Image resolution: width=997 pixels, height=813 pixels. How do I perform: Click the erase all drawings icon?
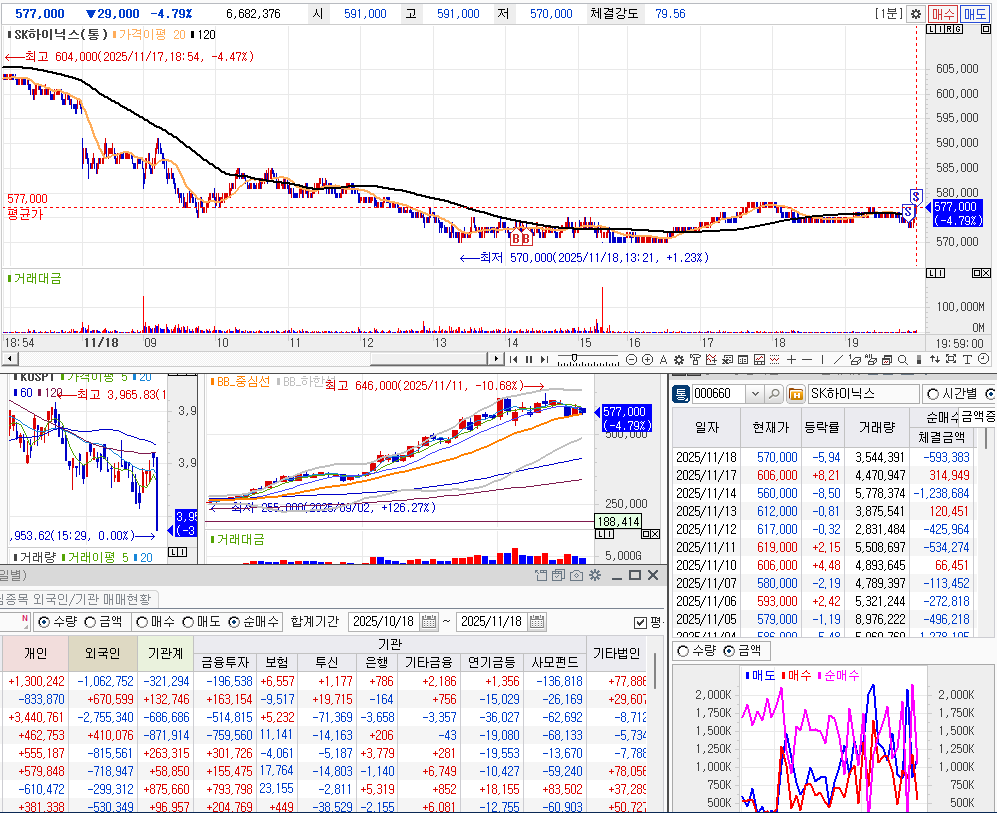point(871,359)
